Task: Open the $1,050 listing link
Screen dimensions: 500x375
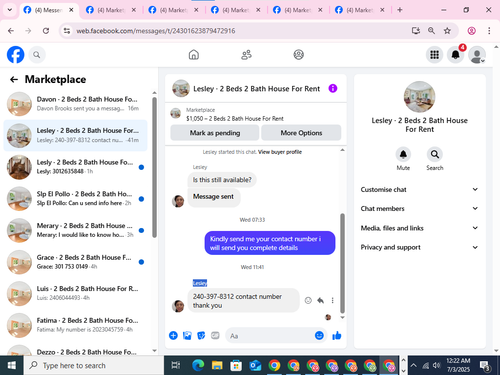Action: 235,119
